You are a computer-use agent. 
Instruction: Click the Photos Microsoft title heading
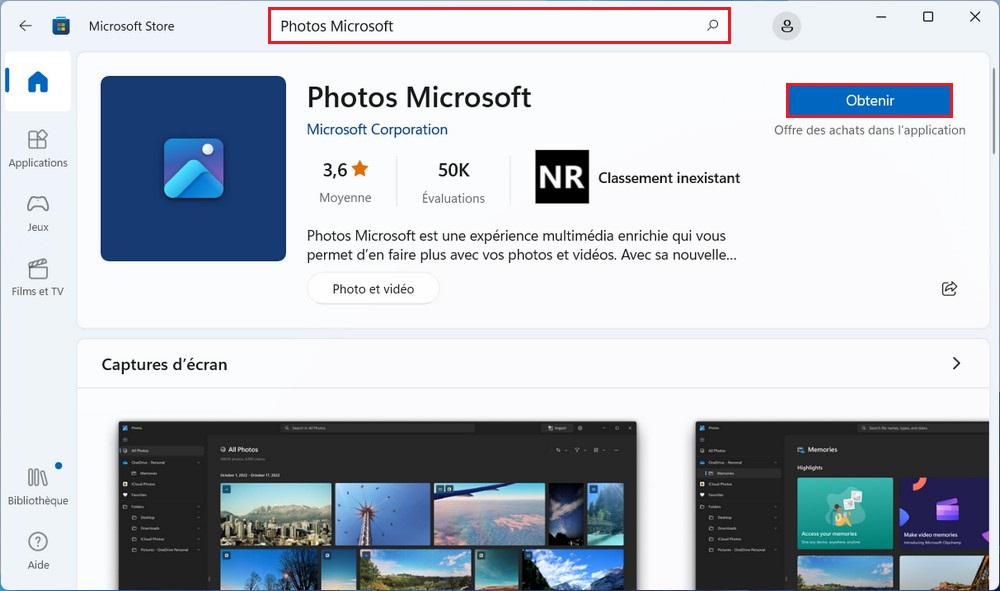coord(419,98)
